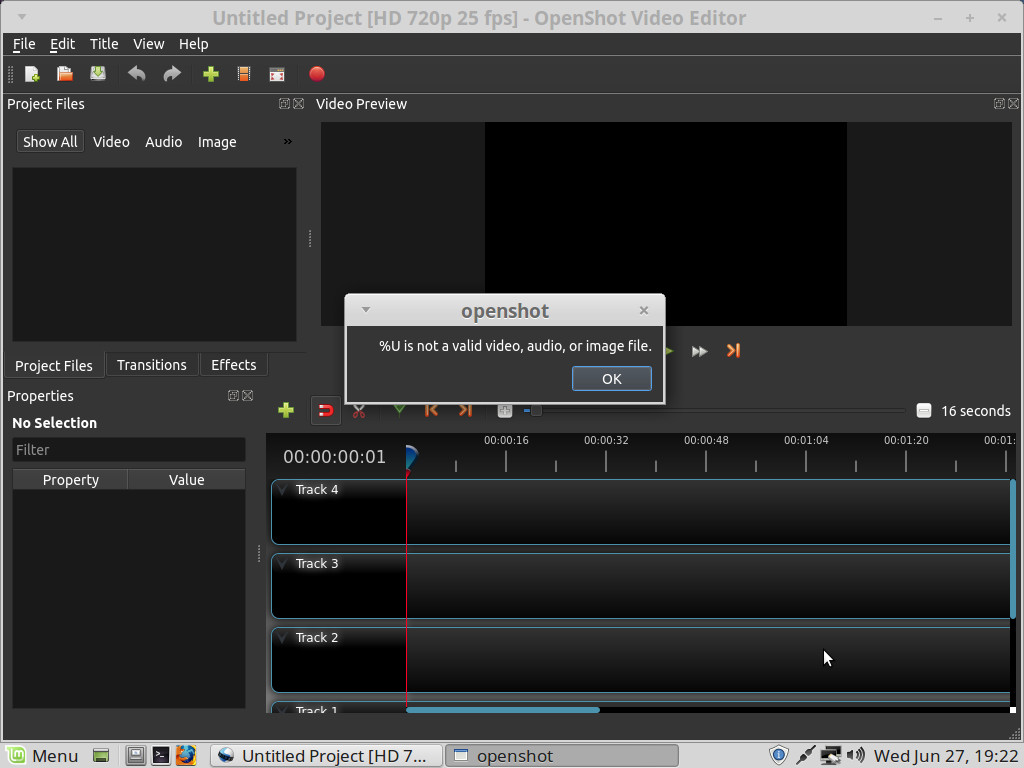Click the Properties Filter input field
1024x768 pixels.
[x=129, y=450]
